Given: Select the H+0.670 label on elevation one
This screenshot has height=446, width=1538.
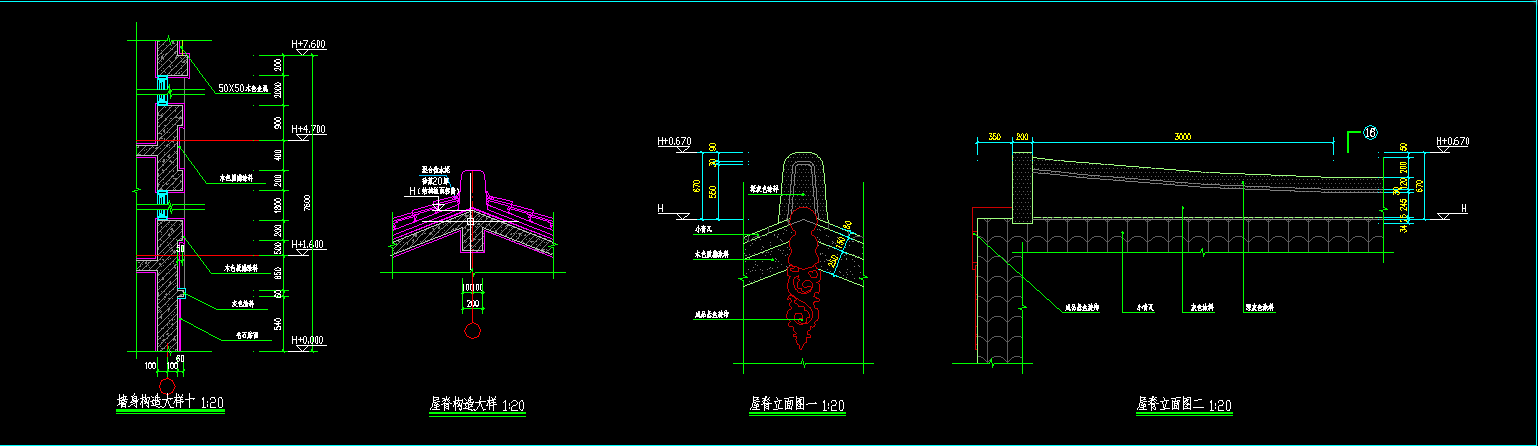Looking at the screenshot, I should pos(674,142).
